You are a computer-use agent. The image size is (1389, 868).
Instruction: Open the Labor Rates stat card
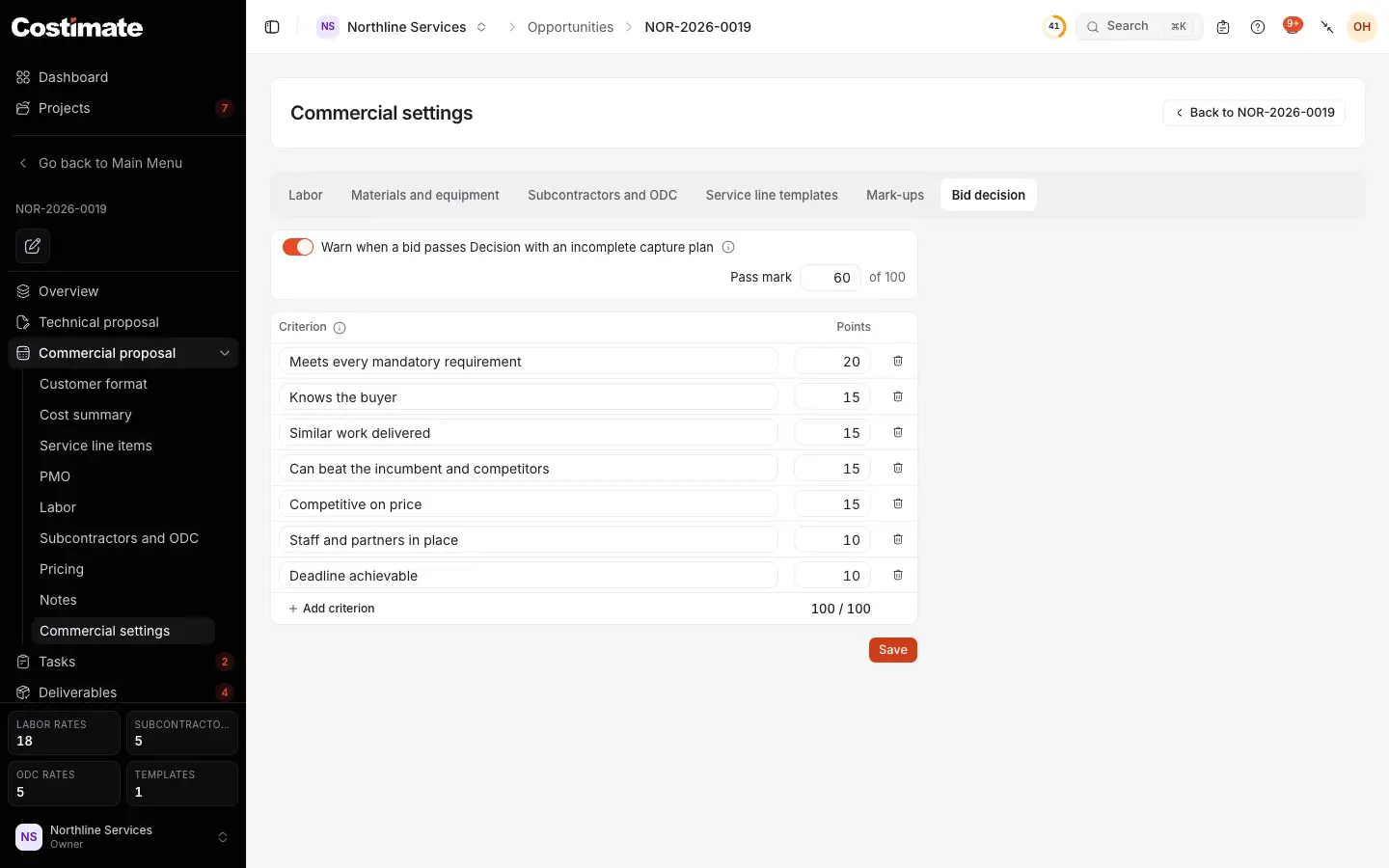[x=64, y=733]
